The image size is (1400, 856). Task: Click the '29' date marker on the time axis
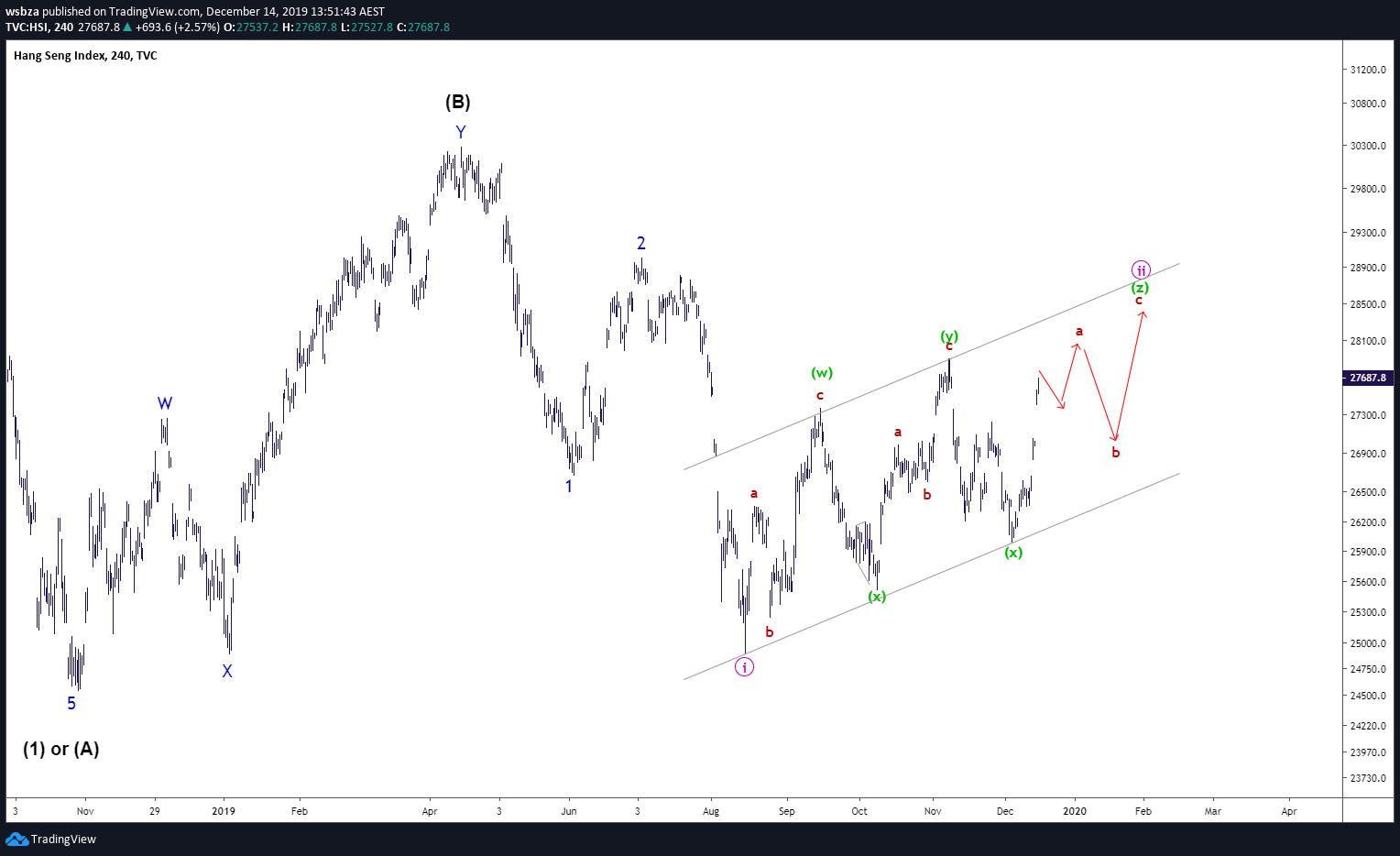point(155,811)
